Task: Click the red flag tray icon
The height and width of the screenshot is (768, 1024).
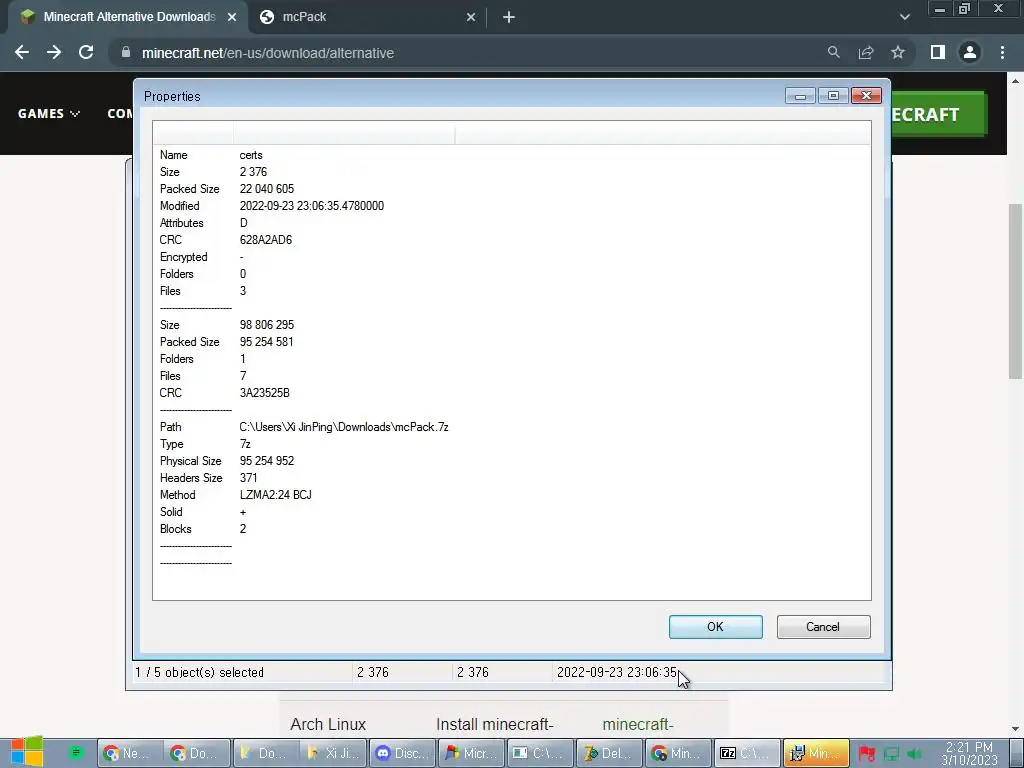Action: coord(867,754)
